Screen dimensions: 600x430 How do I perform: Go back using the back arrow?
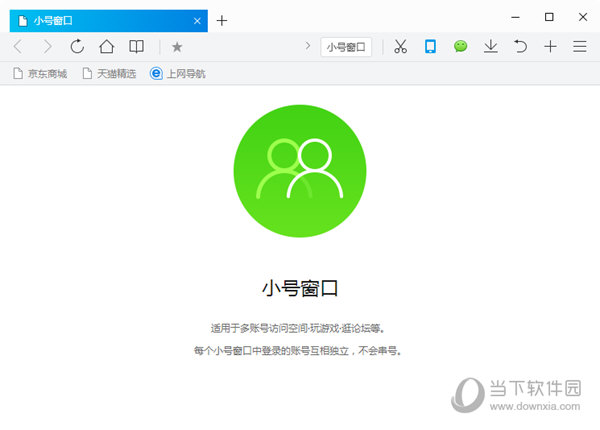pyautogui.click(x=18, y=47)
